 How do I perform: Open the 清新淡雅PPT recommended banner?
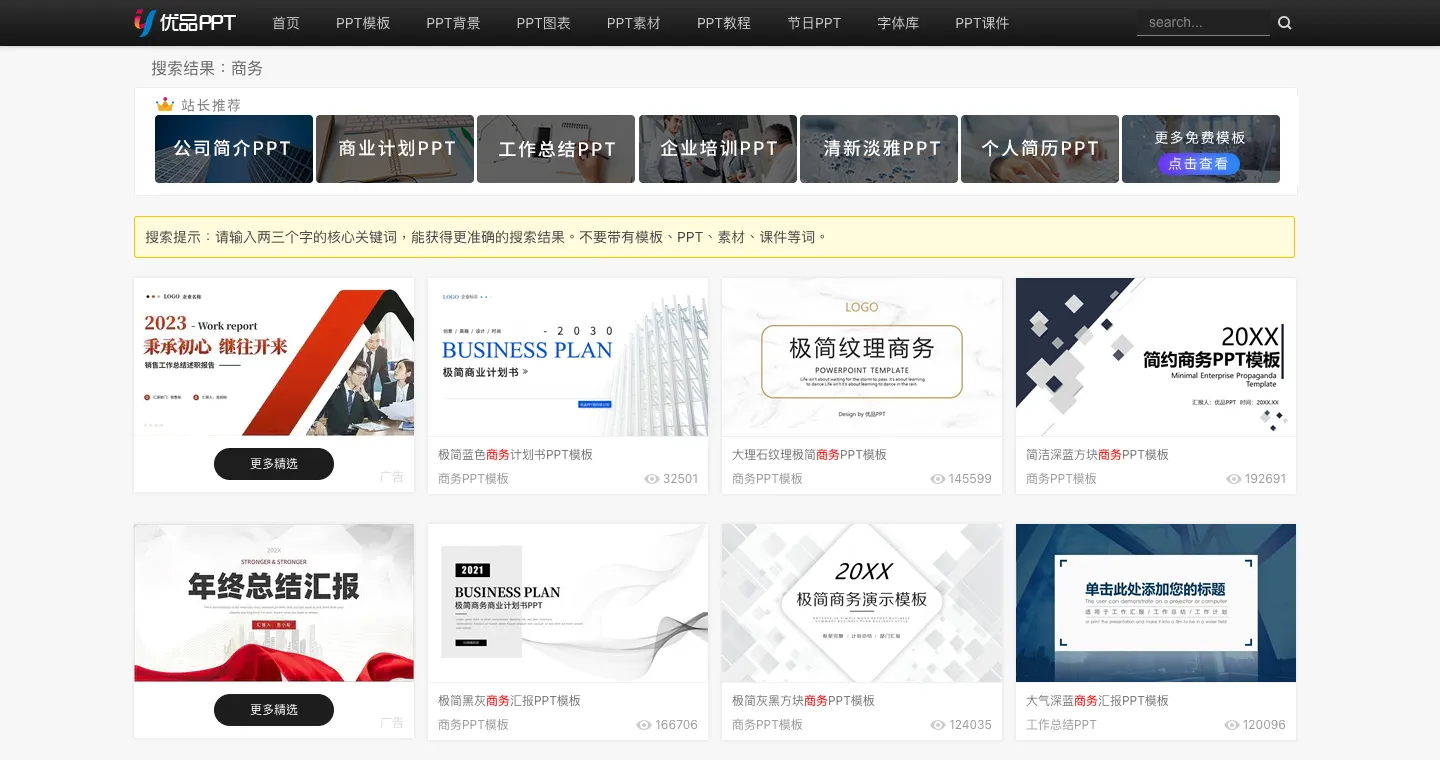pos(879,149)
